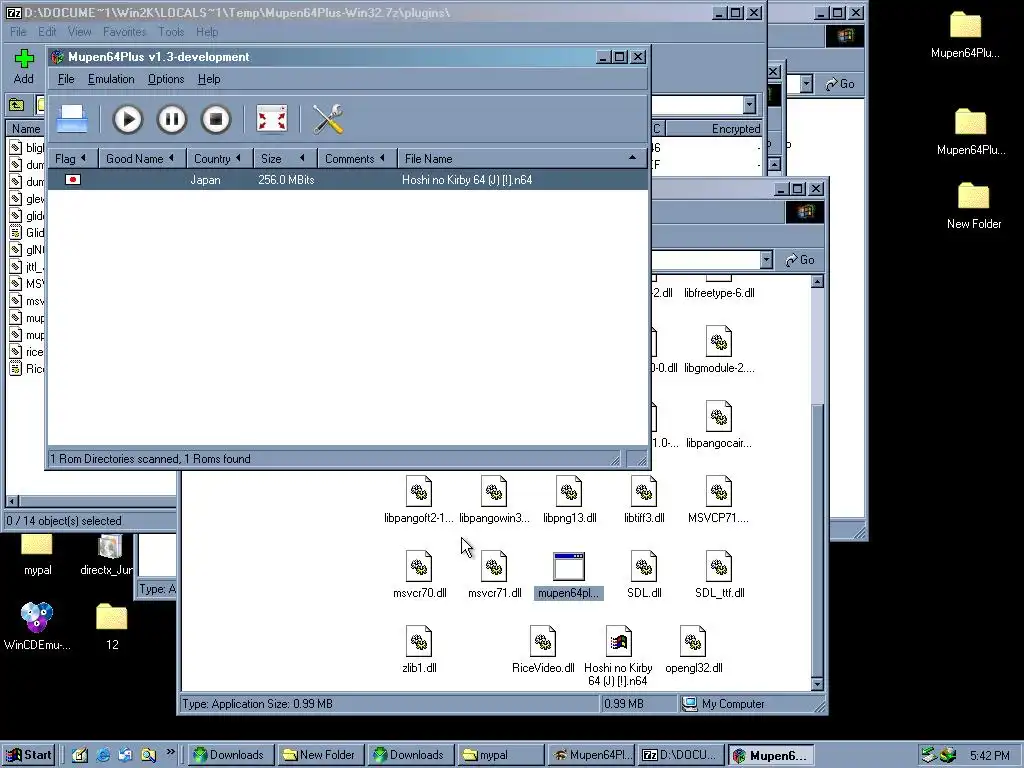Image resolution: width=1024 pixels, height=768 pixels.
Task: Toggle fullscreen with red arrows icon
Action: [x=272, y=120]
